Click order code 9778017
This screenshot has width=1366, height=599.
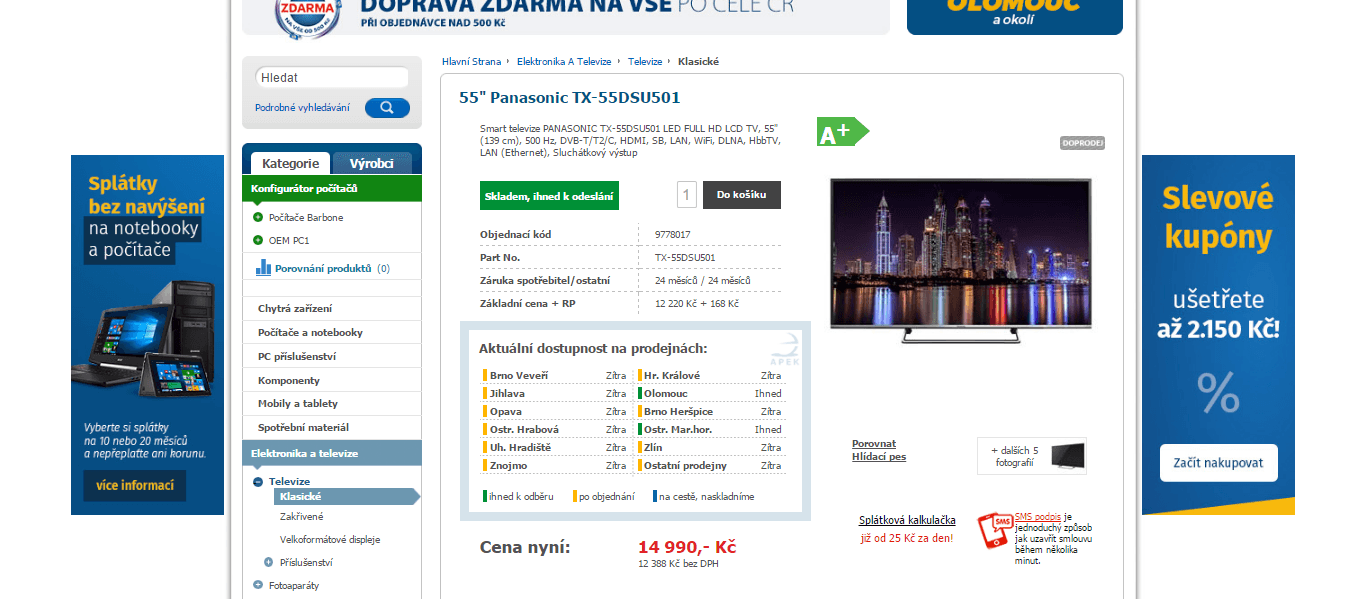coord(673,235)
